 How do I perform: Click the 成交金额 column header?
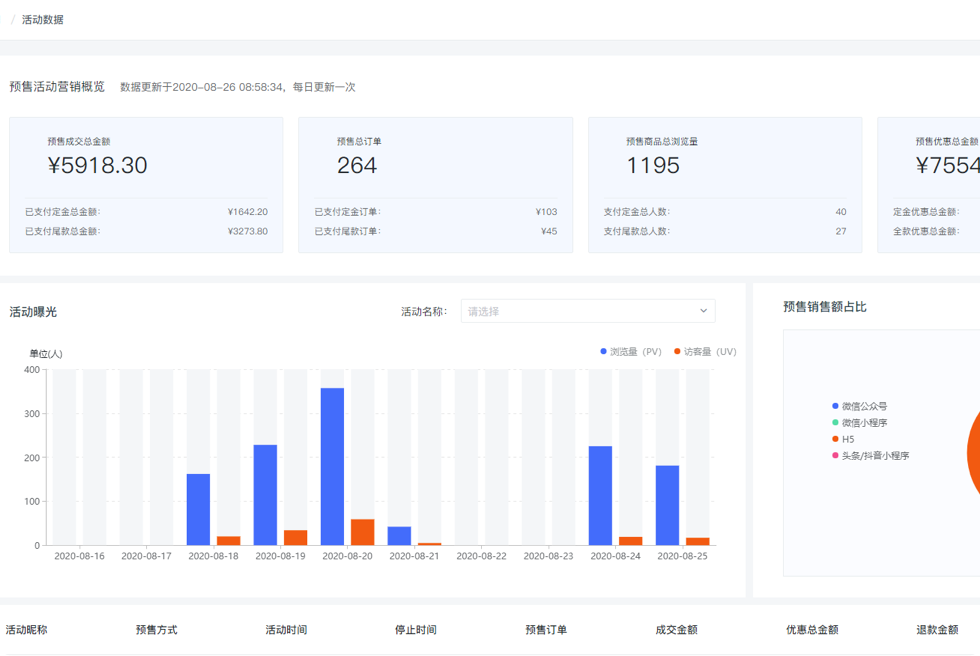[x=676, y=630]
